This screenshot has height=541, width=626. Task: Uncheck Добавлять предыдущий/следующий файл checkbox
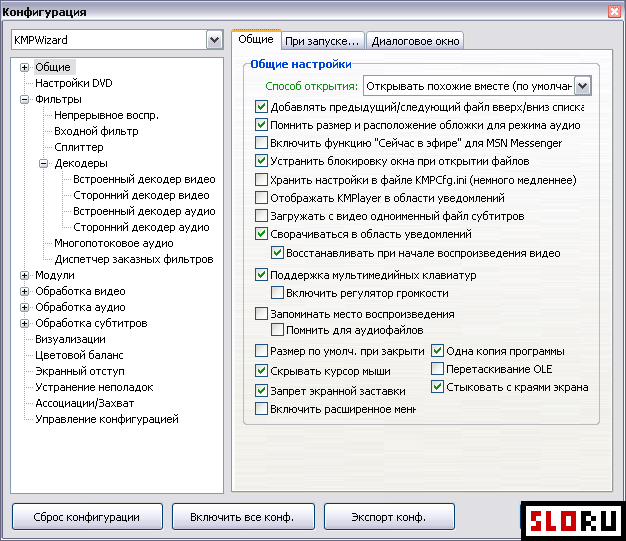[261, 107]
